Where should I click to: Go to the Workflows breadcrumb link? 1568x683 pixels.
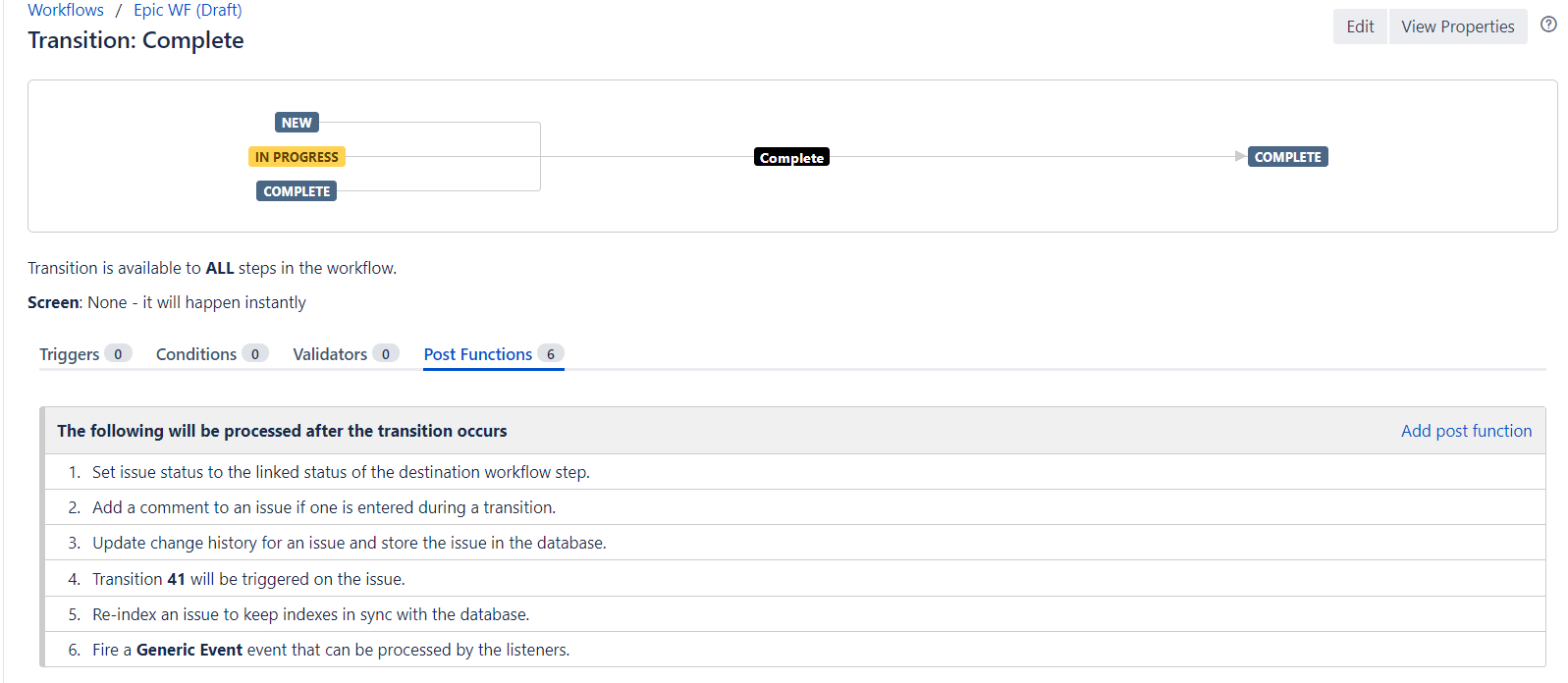pos(66,10)
